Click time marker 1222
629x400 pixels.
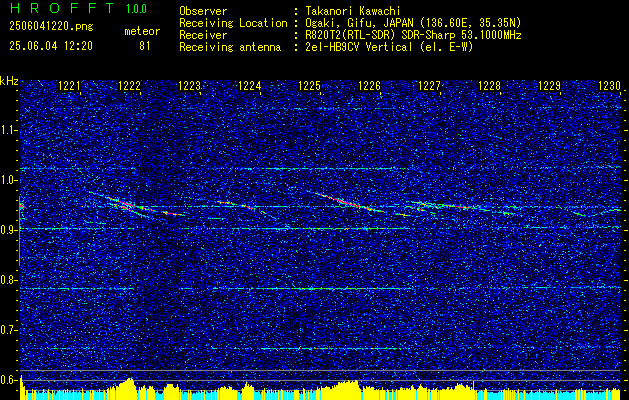click(x=130, y=85)
